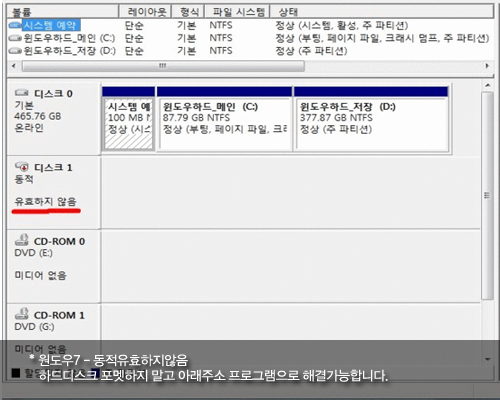Sort by the 파일 시스템 column header
This screenshot has width=500, height=400.
pyautogui.click(x=237, y=12)
